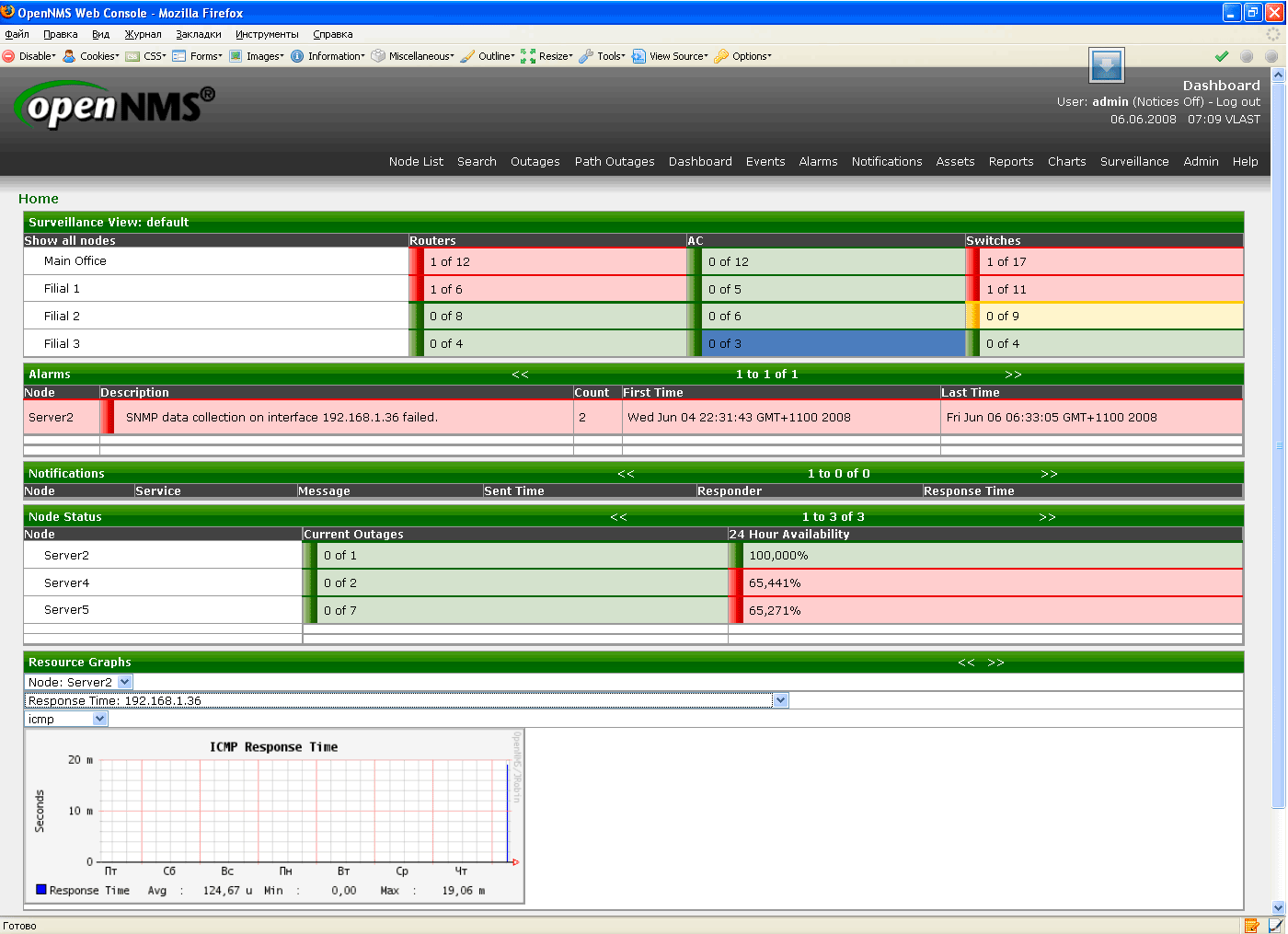Click the Disable icon in developer toolbar

click(x=8, y=56)
